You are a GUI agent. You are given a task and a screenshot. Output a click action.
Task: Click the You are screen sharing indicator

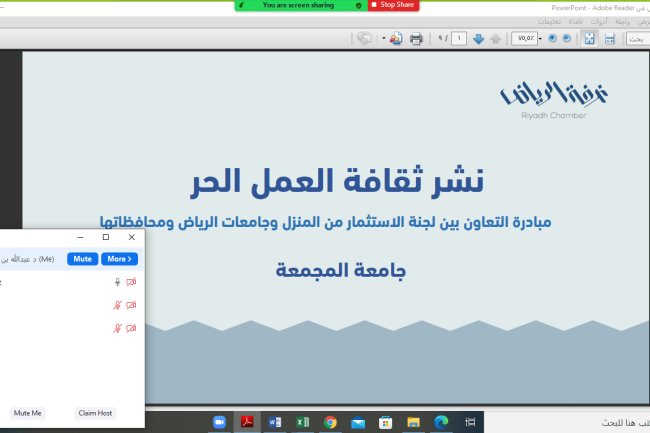coord(298,5)
